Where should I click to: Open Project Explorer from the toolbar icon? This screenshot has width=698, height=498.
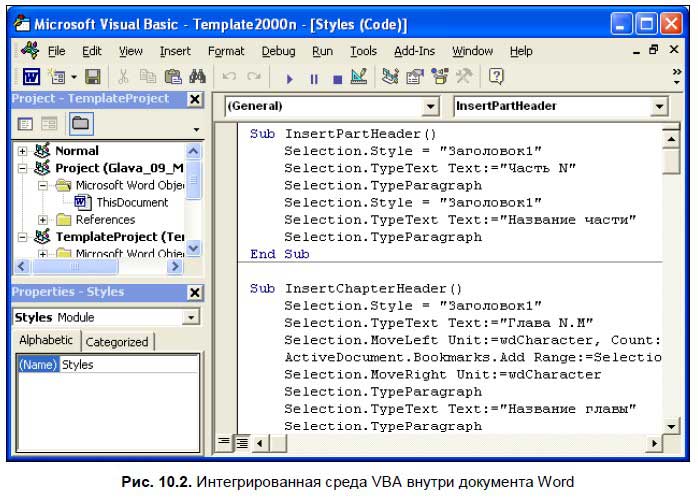pyautogui.click(x=390, y=77)
